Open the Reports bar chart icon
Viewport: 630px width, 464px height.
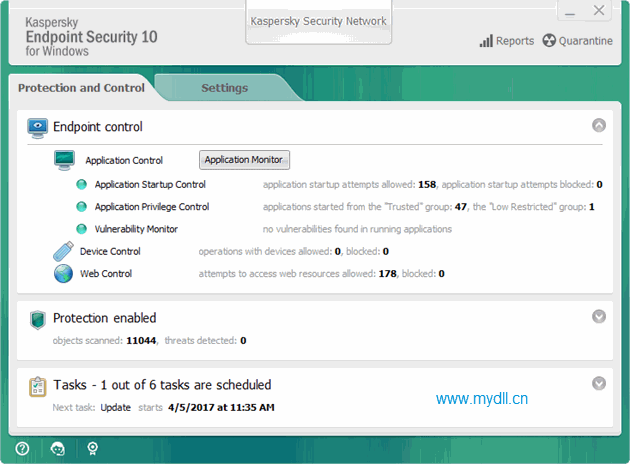click(x=486, y=41)
